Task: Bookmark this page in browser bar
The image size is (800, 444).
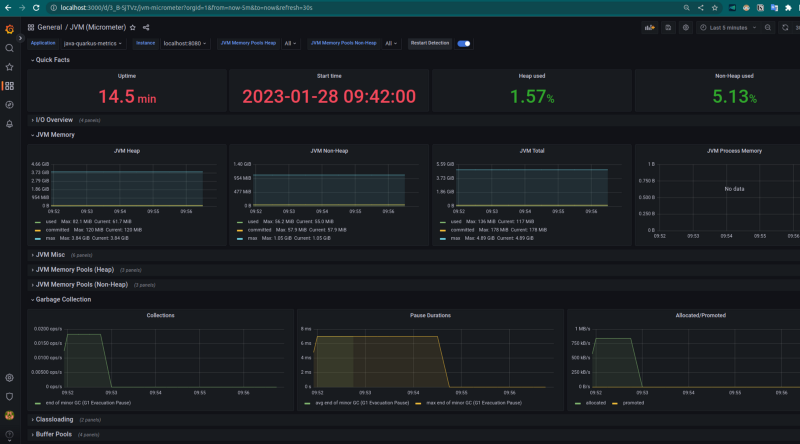Action: [x=715, y=8]
